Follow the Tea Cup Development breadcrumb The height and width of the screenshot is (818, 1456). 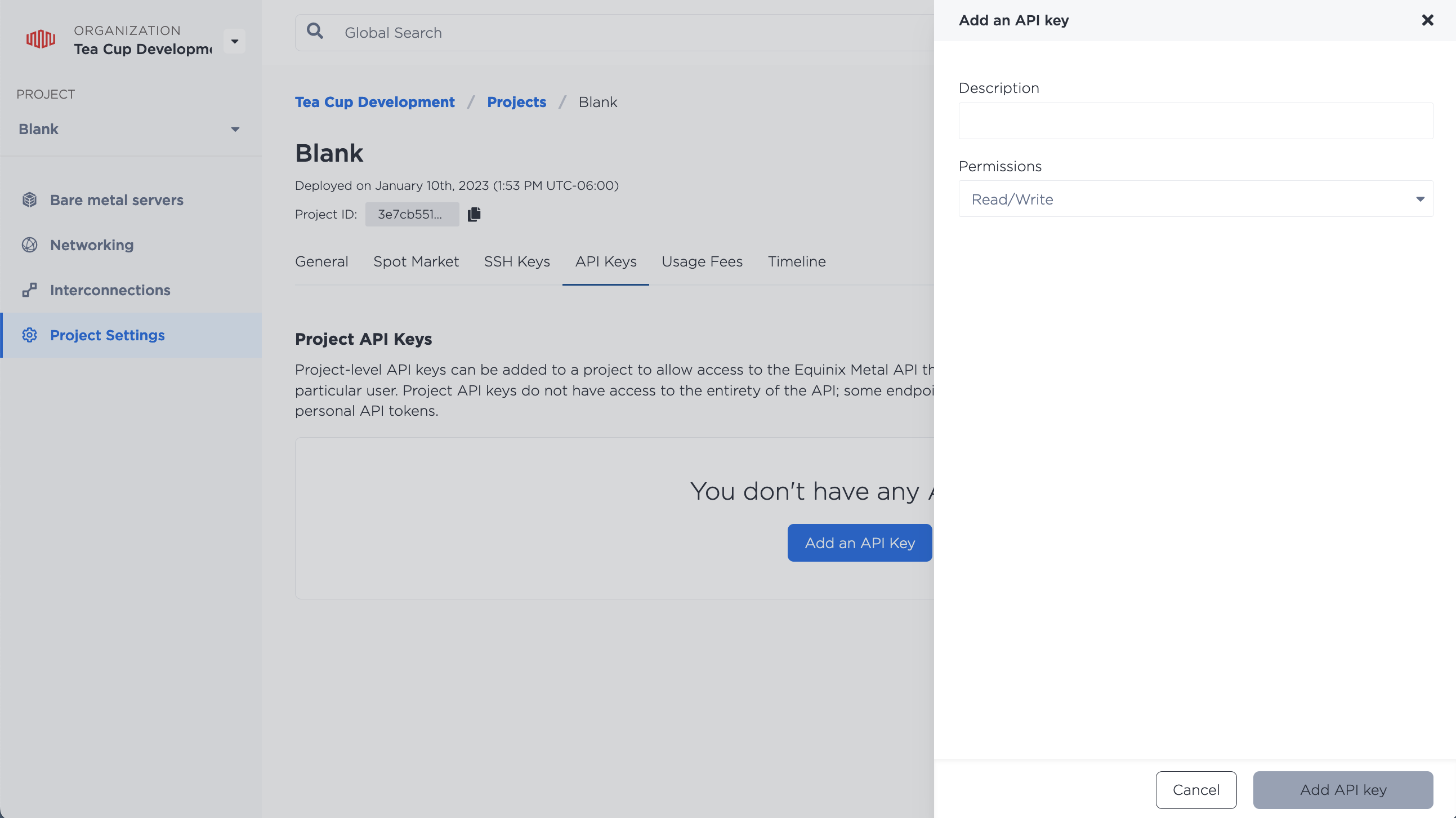[375, 102]
